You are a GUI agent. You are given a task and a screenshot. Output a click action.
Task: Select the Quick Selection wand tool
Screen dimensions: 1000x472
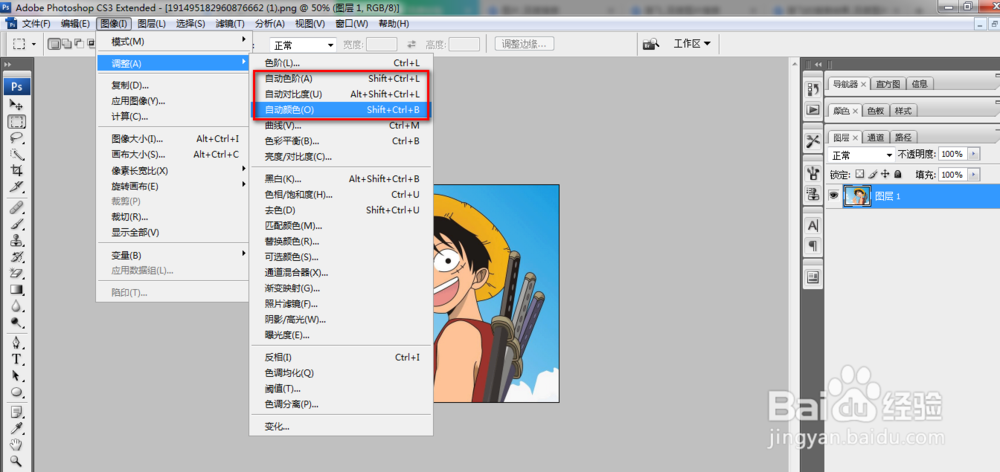tap(17, 154)
